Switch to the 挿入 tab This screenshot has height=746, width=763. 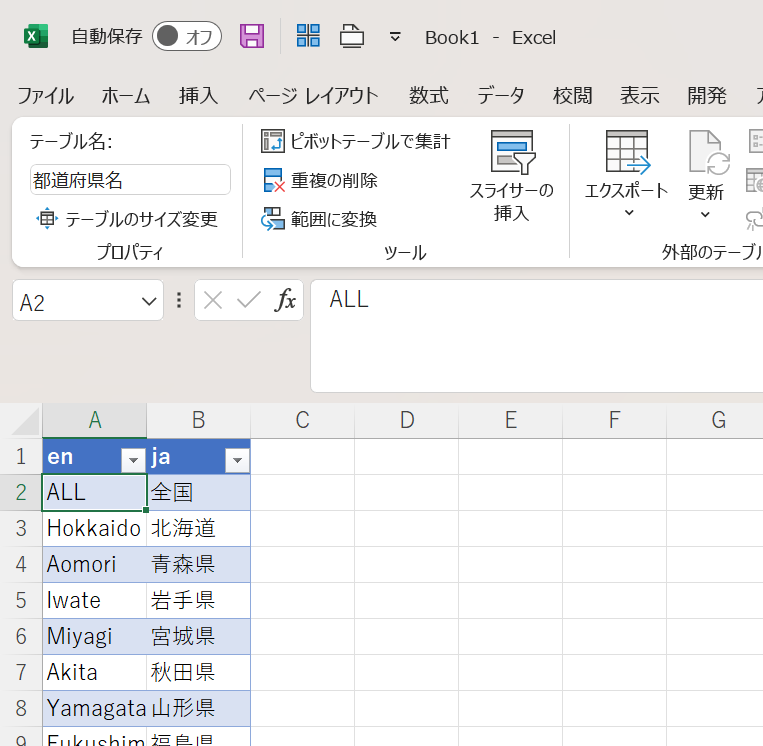point(198,95)
